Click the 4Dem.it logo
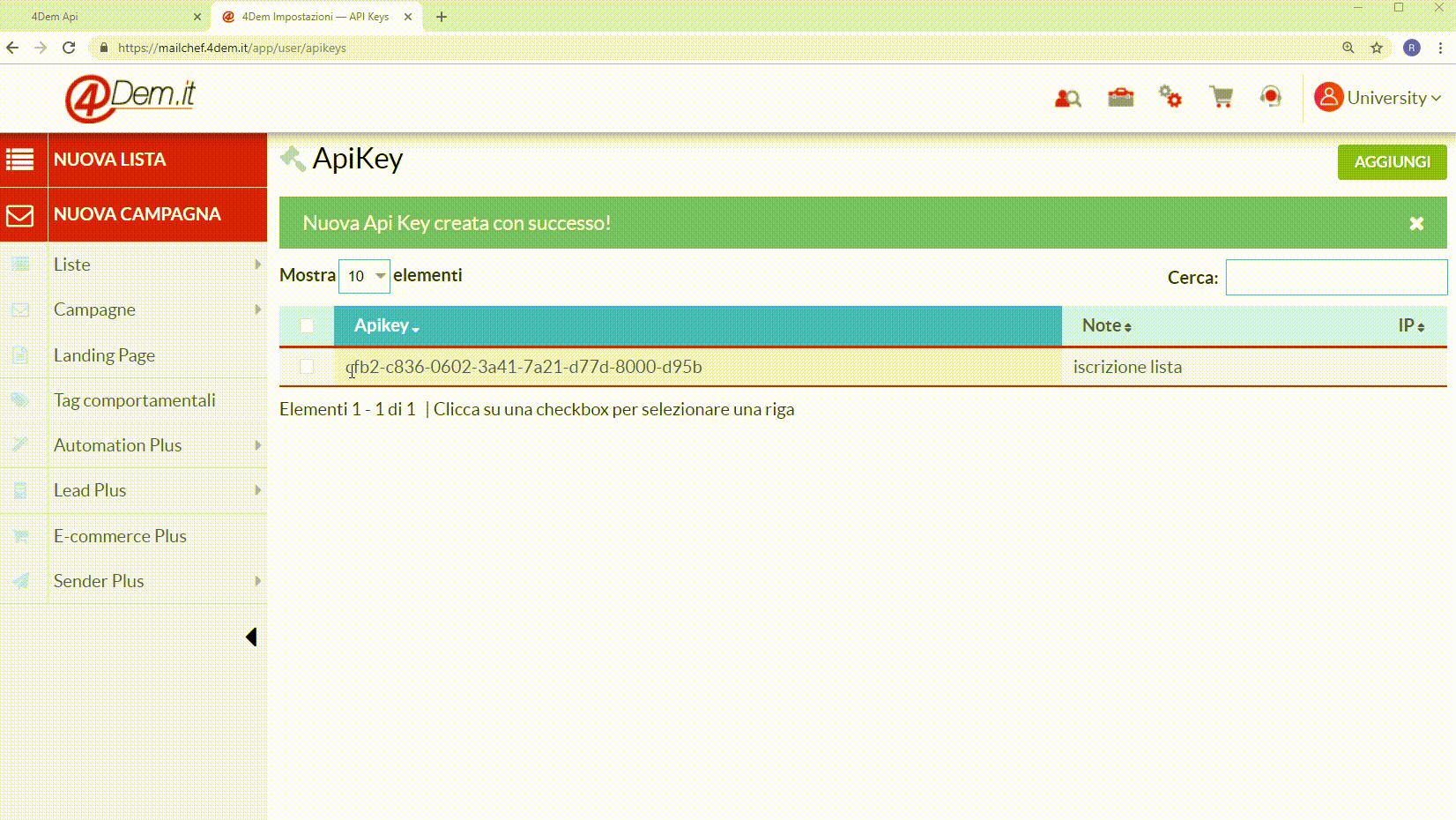The image size is (1456, 820). click(x=130, y=98)
